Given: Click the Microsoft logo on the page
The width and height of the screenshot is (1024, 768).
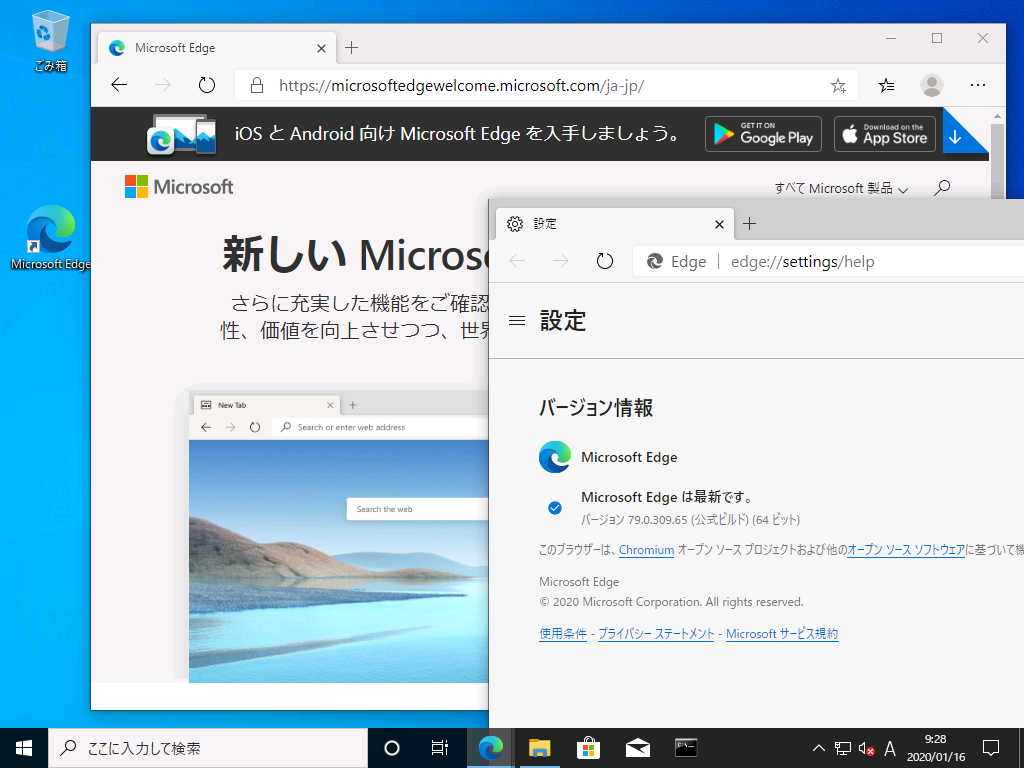Looking at the screenshot, I should click(x=179, y=187).
